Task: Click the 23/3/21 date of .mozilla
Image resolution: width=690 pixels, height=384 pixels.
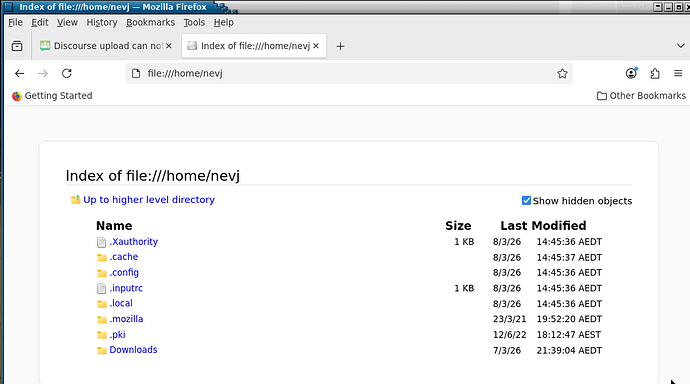Action: (x=509, y=319)
